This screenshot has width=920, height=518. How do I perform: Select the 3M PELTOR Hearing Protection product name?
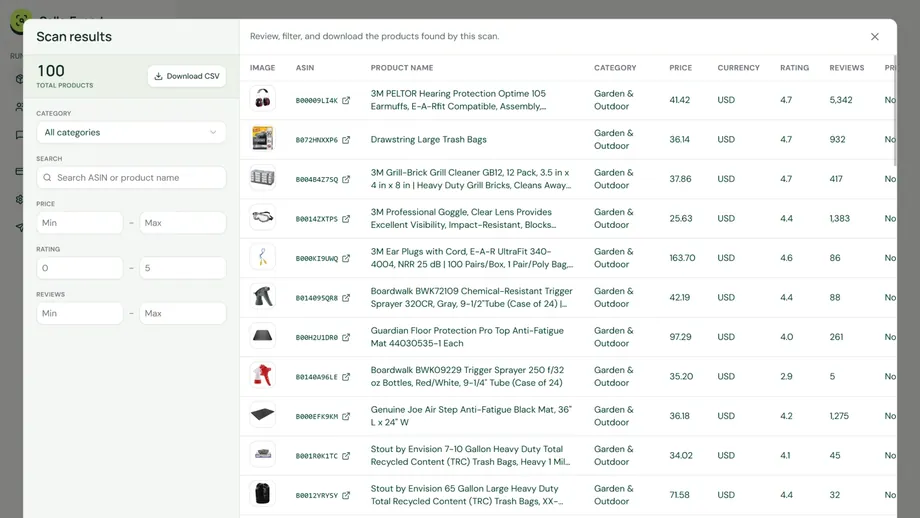pyautogui.click(x=458, y=100)
